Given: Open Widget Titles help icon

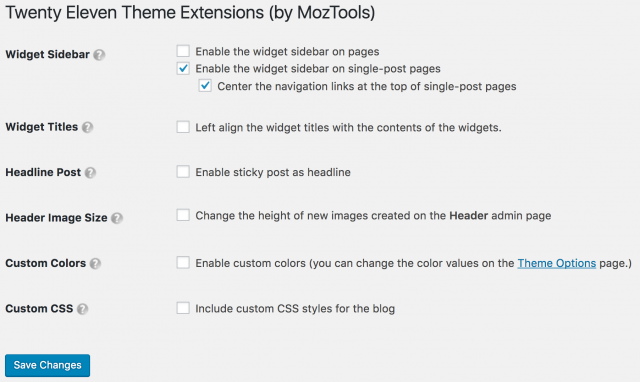Looking at the screenshot, I should point(87,127).
